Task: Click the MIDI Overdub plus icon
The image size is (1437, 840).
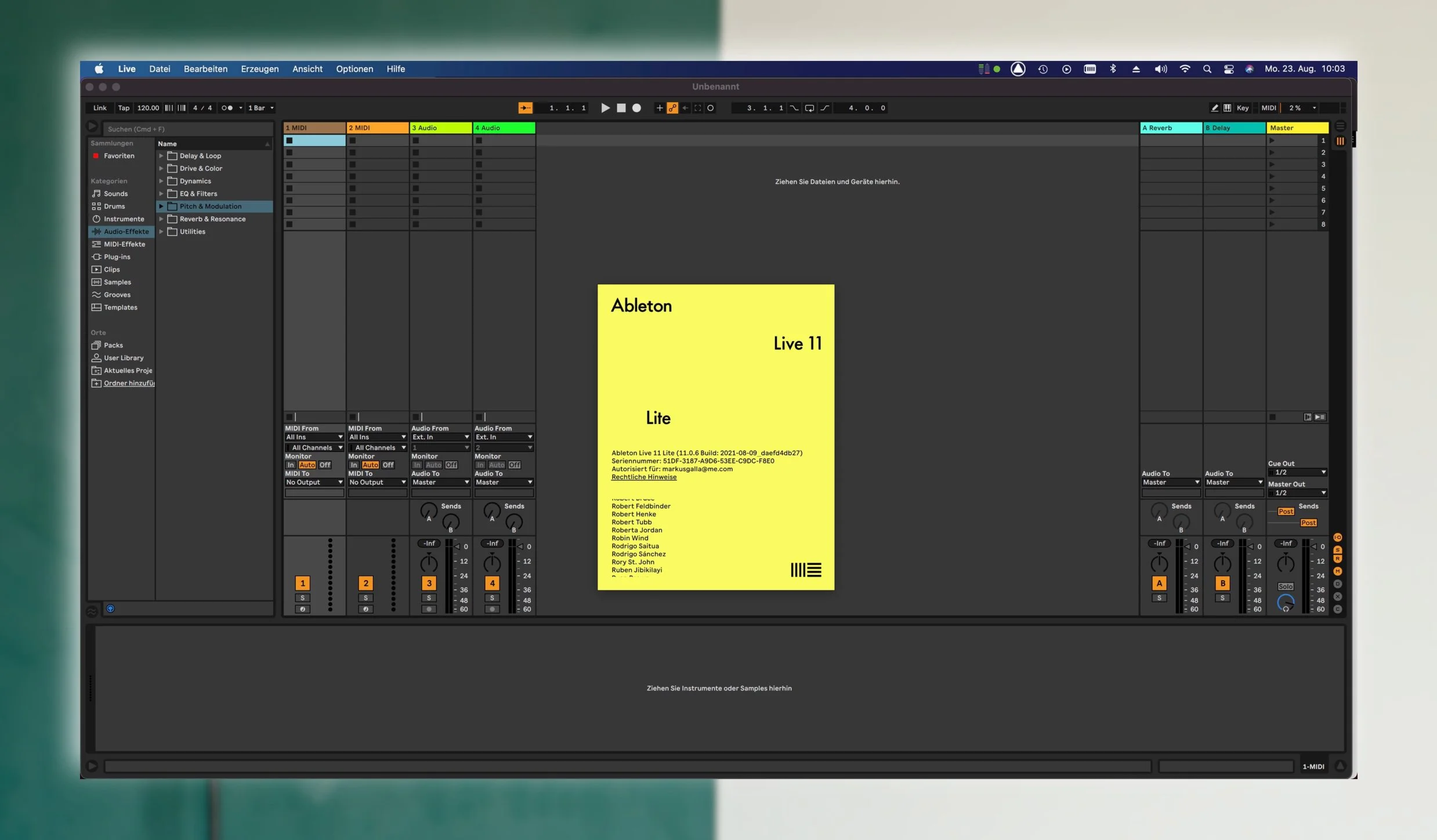Action: (x=659, y=108)
